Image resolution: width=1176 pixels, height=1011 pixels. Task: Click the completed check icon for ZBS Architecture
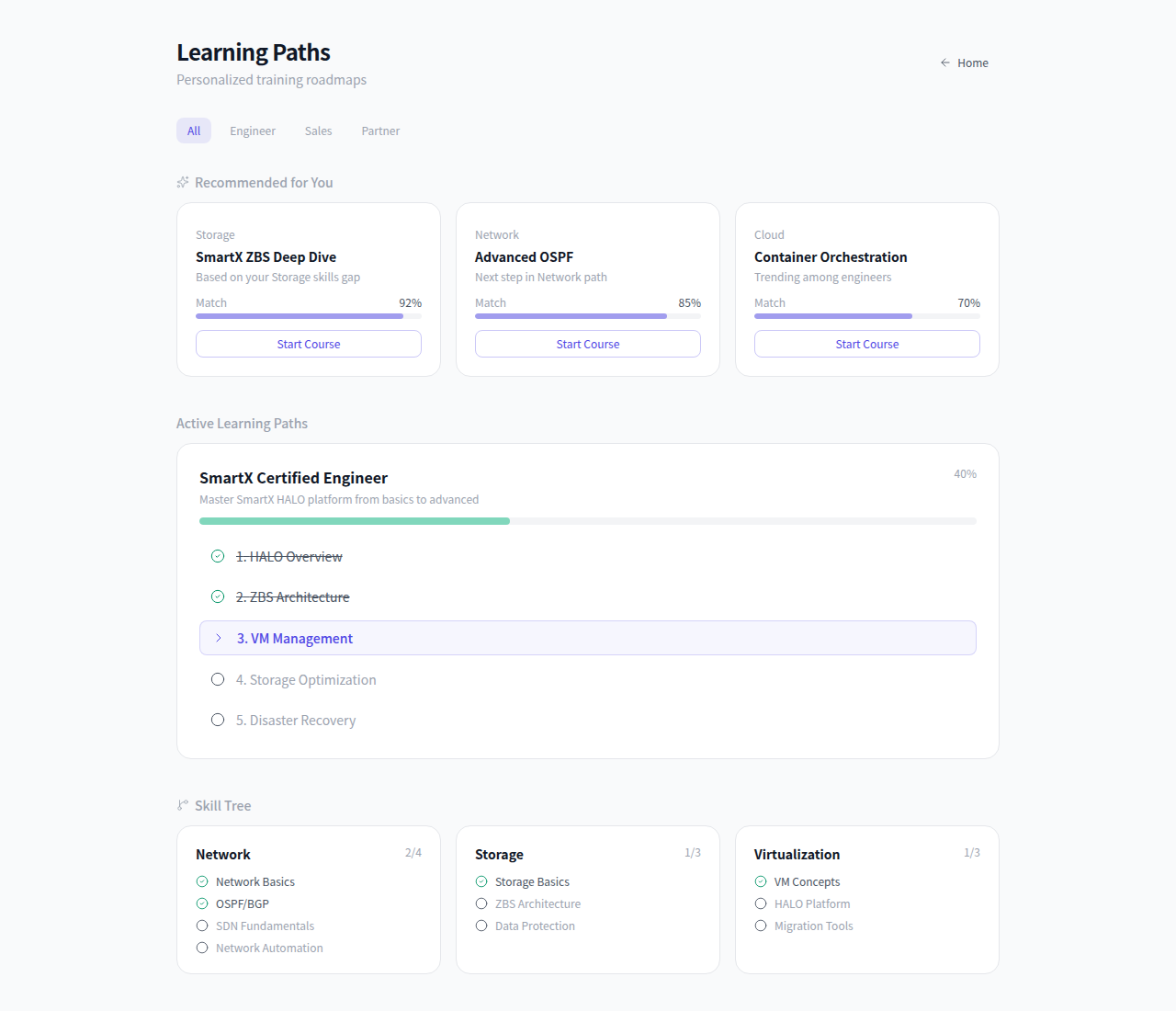[x=218, y=596]
